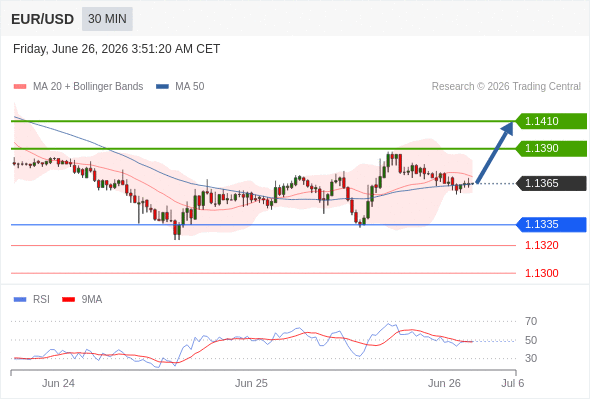This screenshot has width=590, height=400.
Task: Select the EUR/USD pair title
Action: click(43, 19)
